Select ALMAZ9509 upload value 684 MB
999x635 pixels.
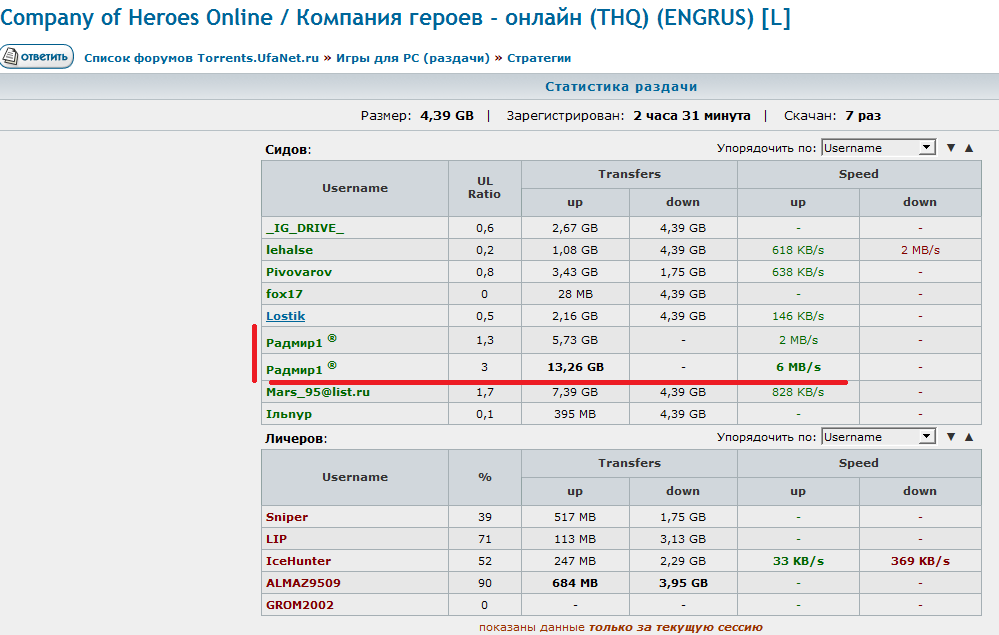[575, 583]
